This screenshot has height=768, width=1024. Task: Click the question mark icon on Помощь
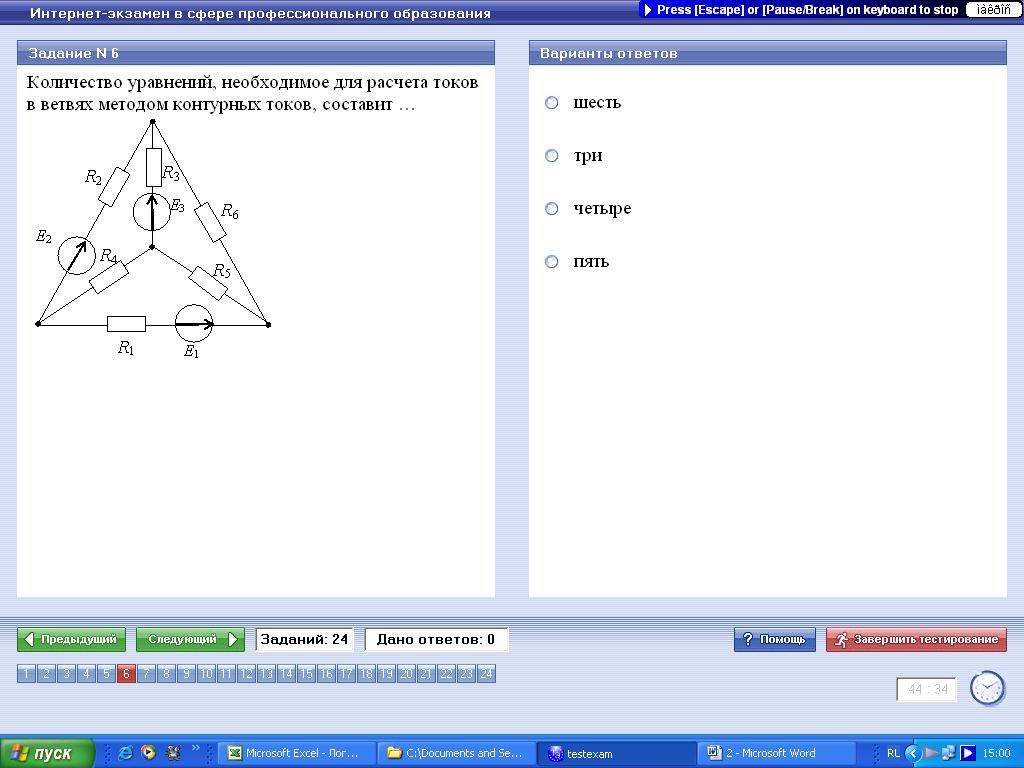tap(748, 639)
